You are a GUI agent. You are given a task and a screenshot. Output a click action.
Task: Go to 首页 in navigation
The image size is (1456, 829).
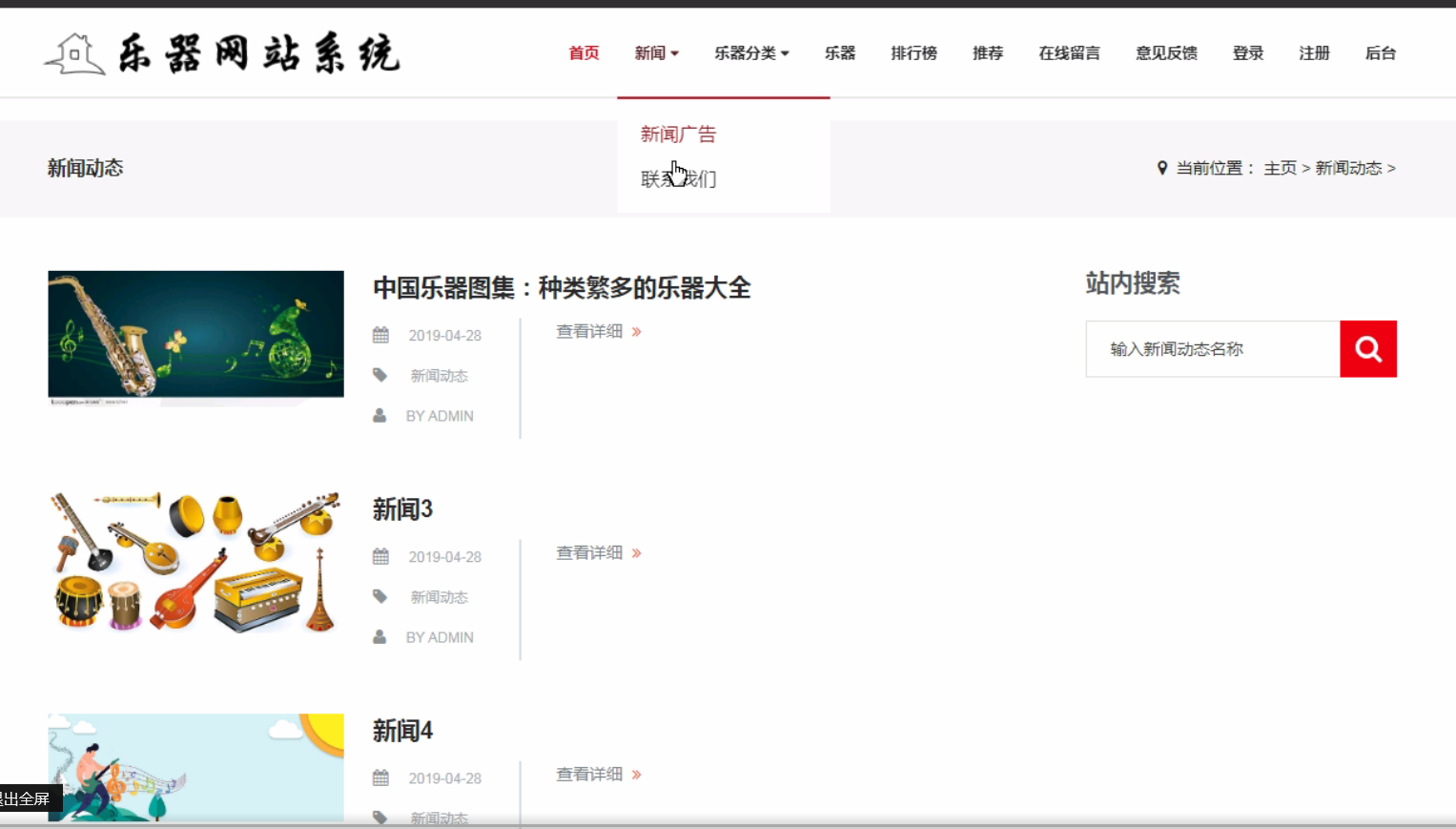(x=584, y=53)
